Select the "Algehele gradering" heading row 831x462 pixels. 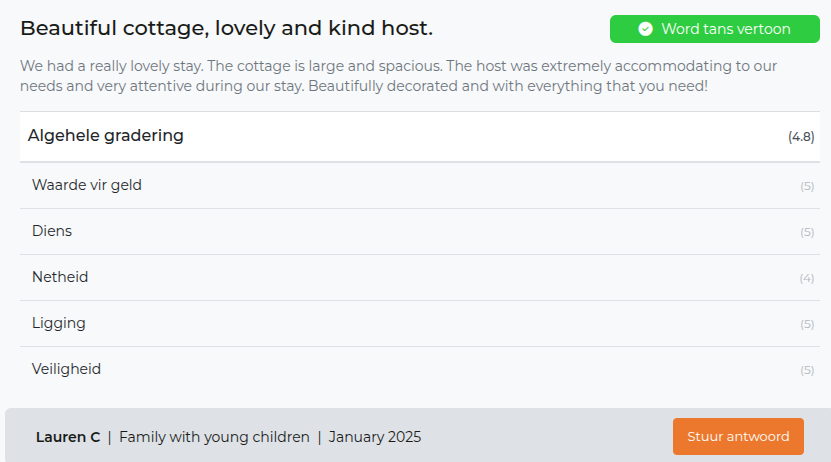106,136
